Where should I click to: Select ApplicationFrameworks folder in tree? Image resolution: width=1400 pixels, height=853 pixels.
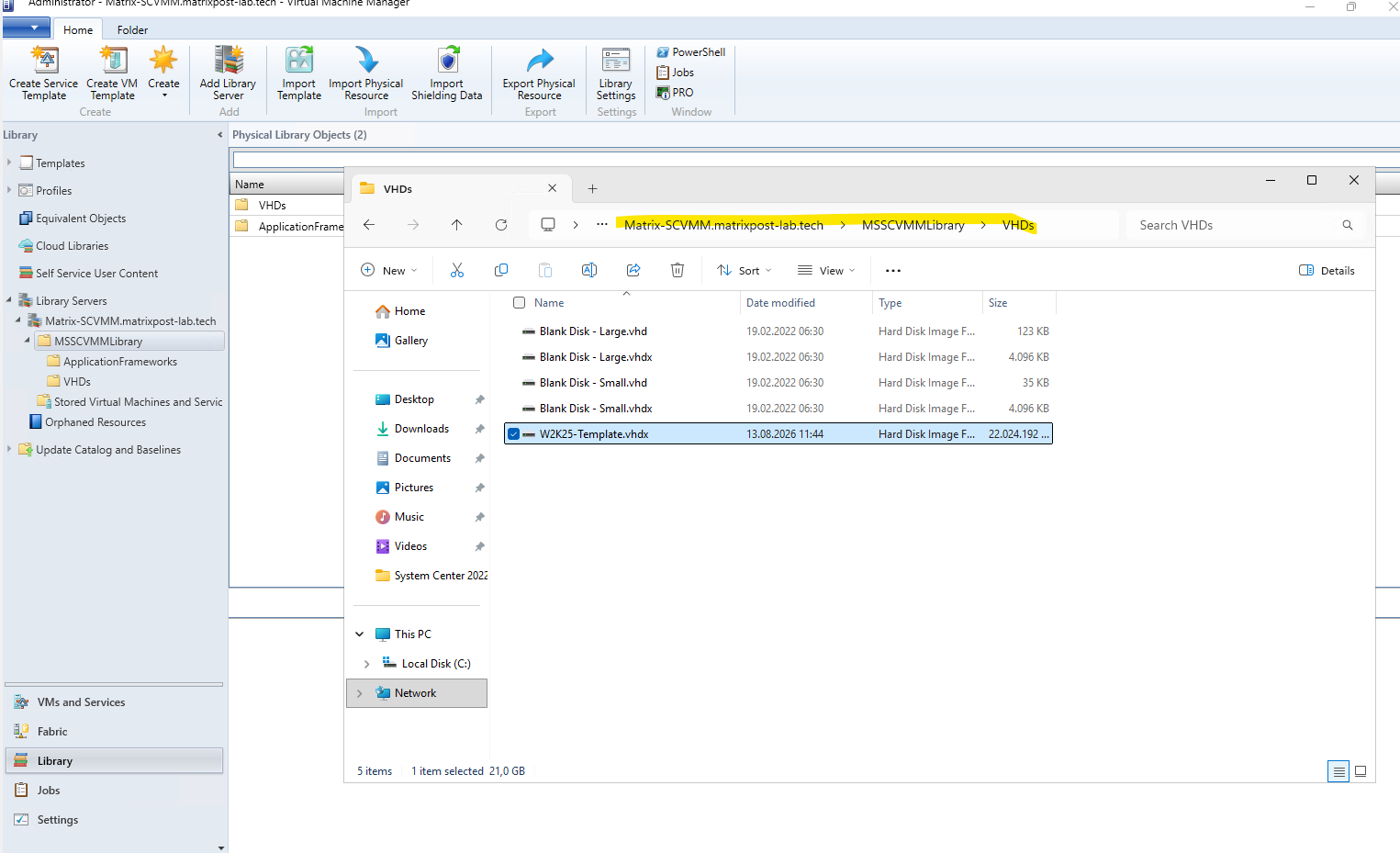pos(112,362)
